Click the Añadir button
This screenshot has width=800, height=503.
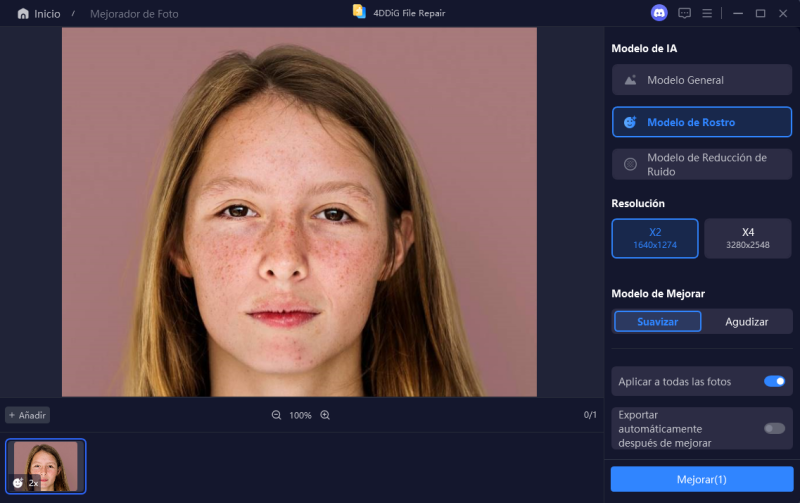28,415
